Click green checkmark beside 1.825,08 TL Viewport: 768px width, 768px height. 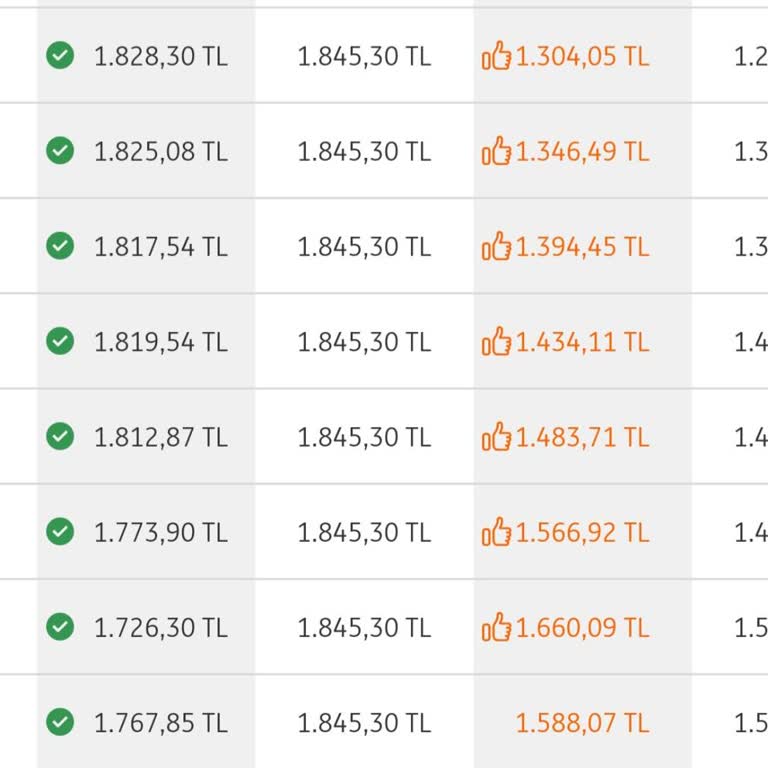click(60, 151)
